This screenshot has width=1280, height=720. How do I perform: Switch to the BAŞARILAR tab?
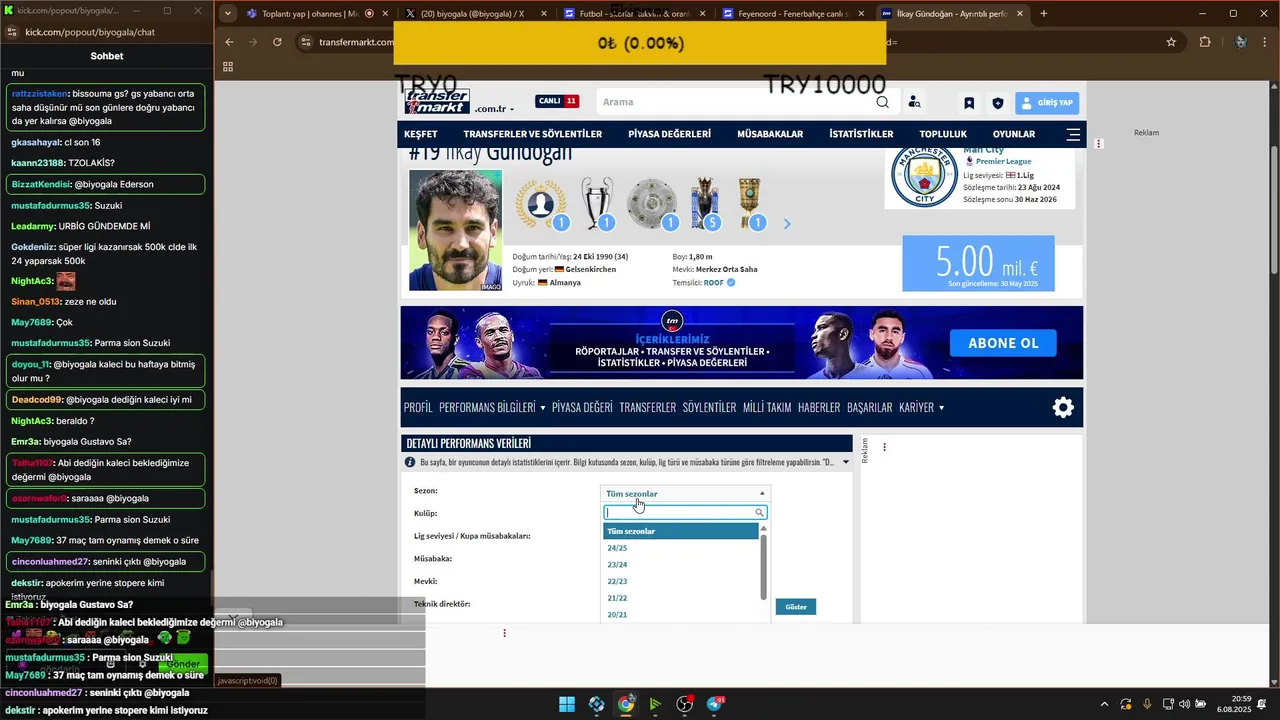click(x=870, y=407)
